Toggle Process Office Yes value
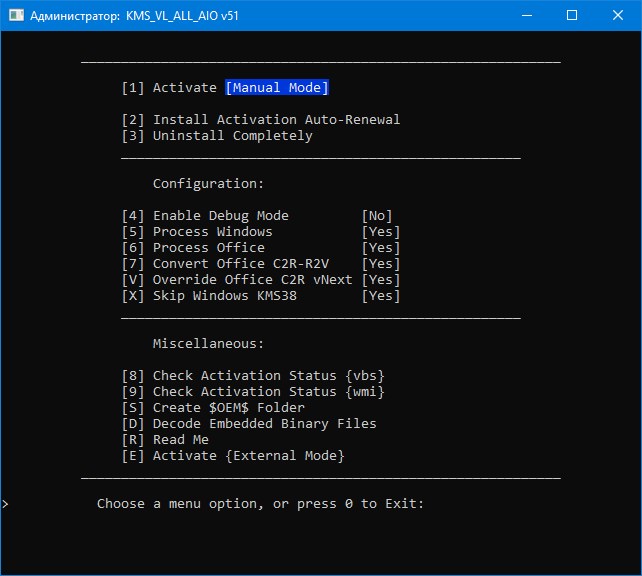 (x=380, y=248)
